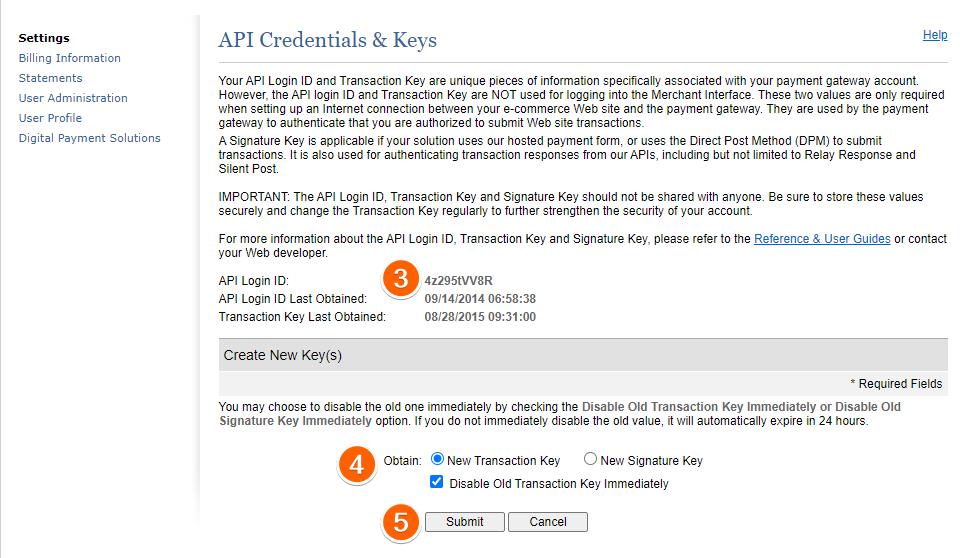Cancel the new key request
This screenshot has width=960, height=558.
[547, 522]
